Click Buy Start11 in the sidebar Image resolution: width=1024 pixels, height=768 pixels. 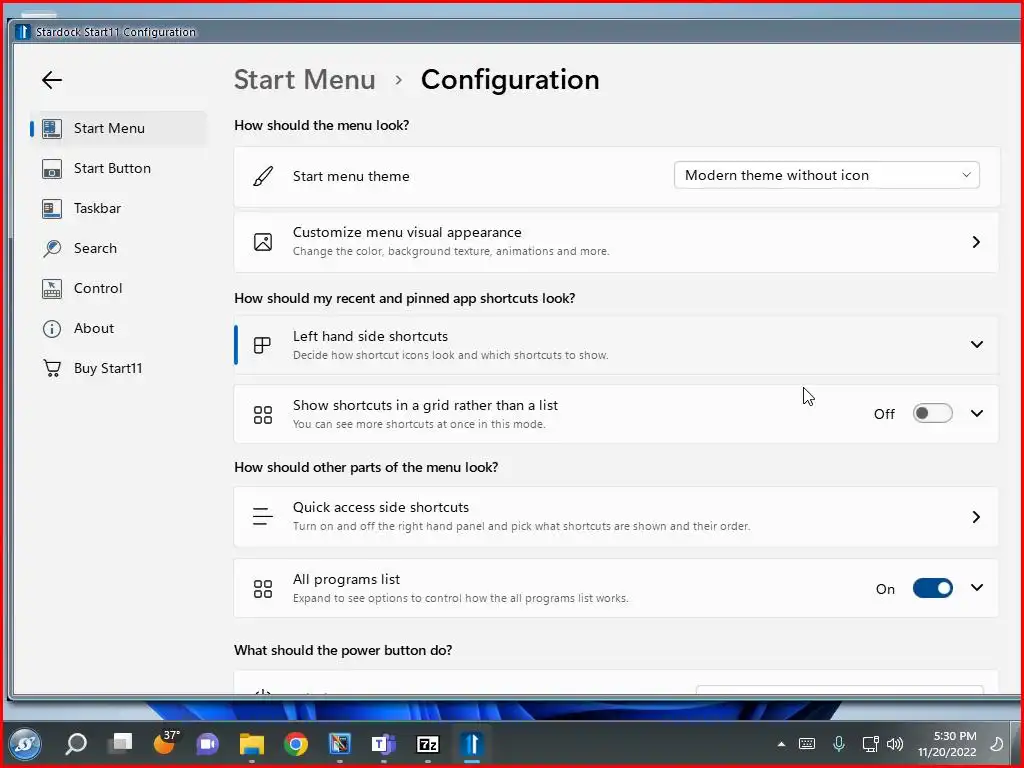pos(119,368)
